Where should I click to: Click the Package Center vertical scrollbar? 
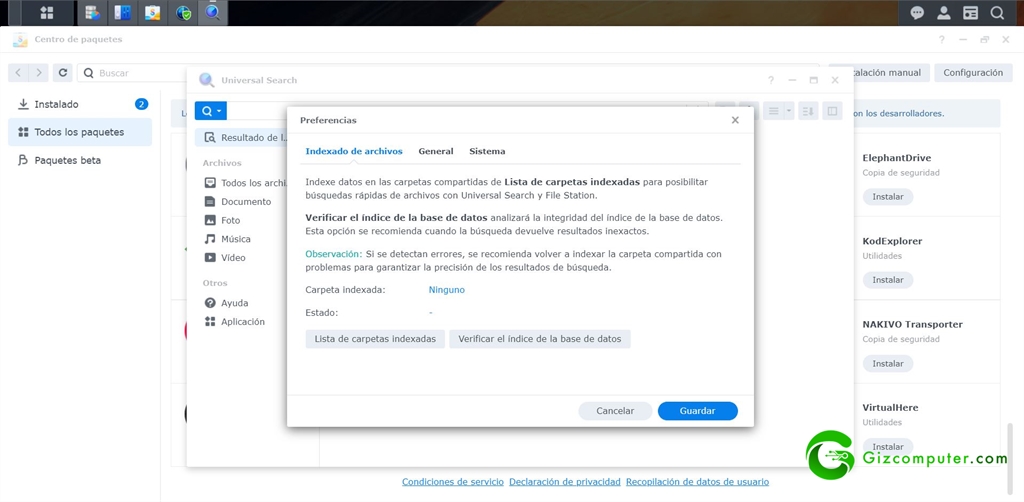click(1011, 458)
